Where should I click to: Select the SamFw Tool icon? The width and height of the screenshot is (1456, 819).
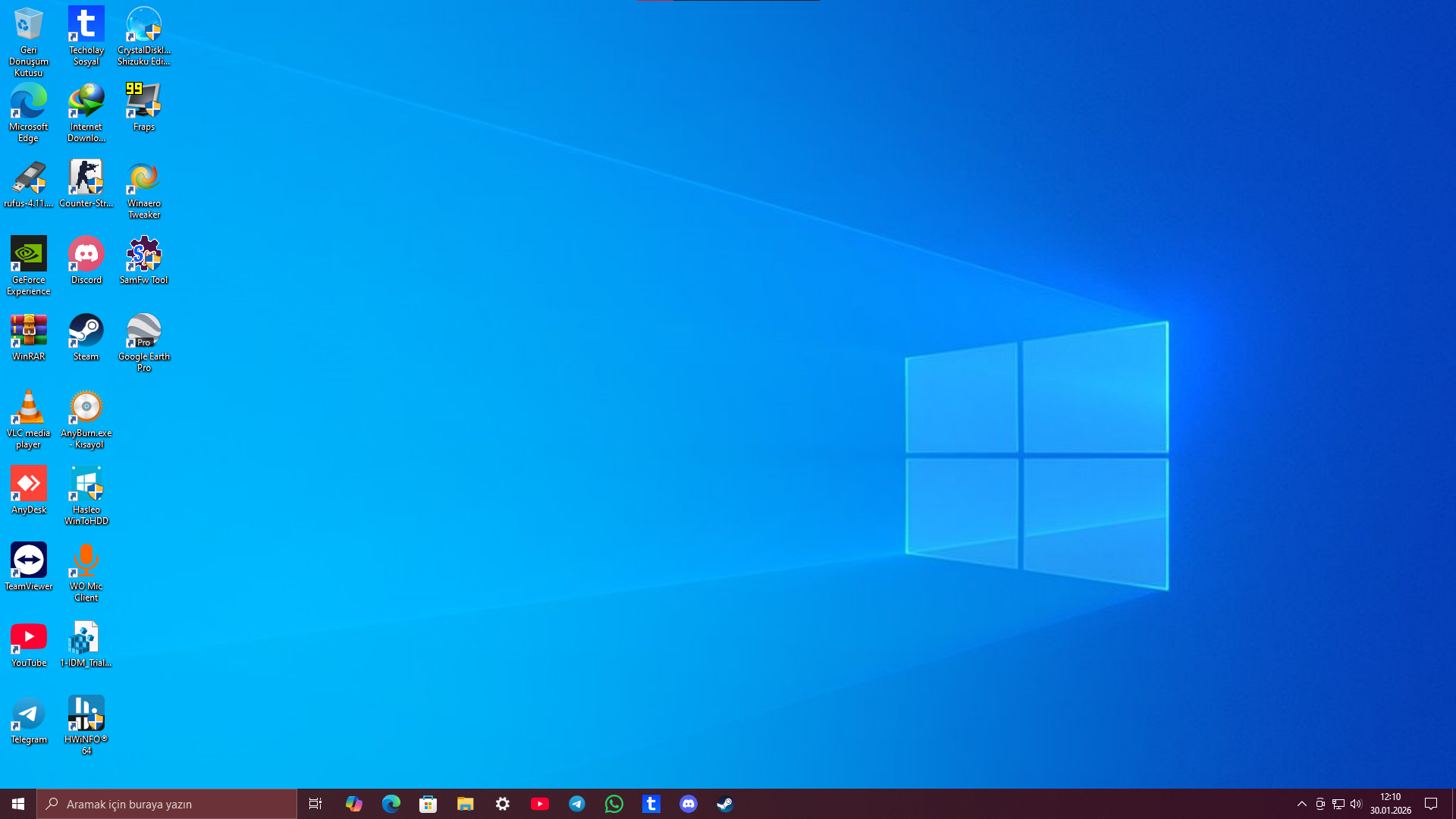tap(144, 260)
